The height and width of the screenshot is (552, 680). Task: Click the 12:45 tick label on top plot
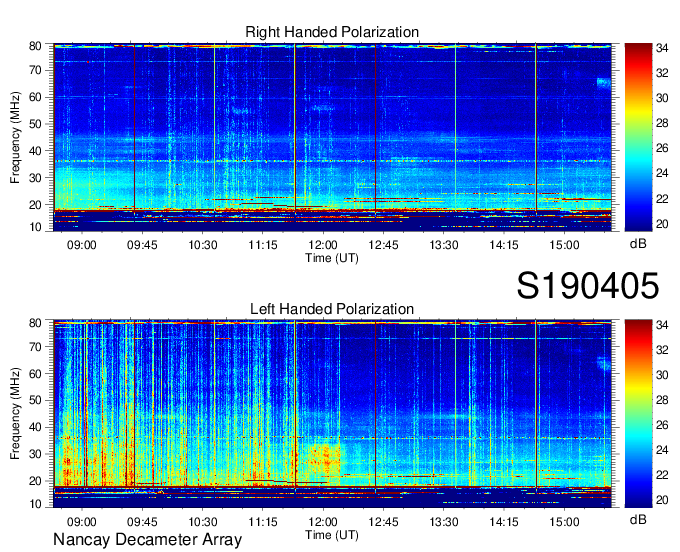coord(383,245)
